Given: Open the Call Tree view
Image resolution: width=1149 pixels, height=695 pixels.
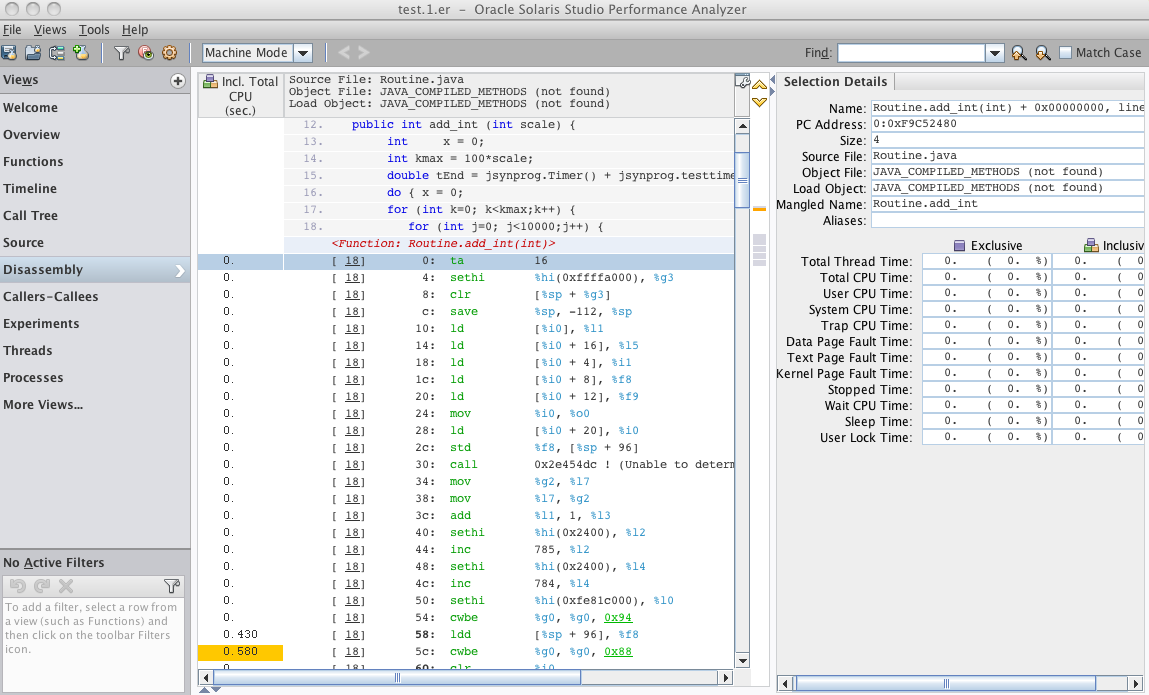Looking at the screenshot, I should 95,216.
